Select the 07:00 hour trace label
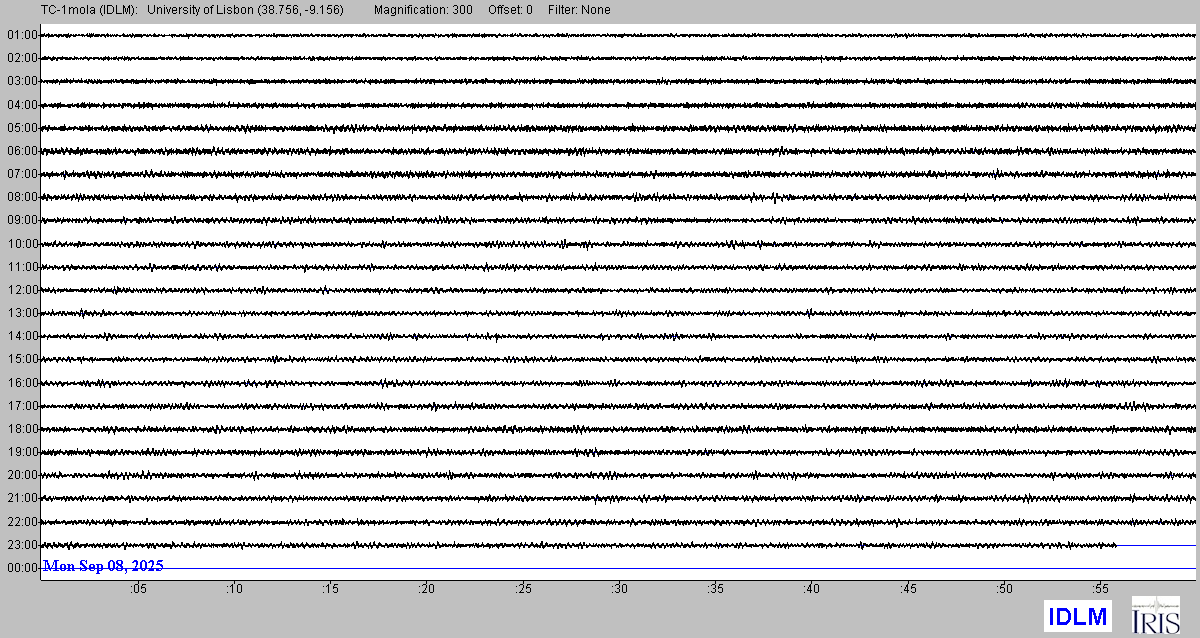 (x=22, y=174)
